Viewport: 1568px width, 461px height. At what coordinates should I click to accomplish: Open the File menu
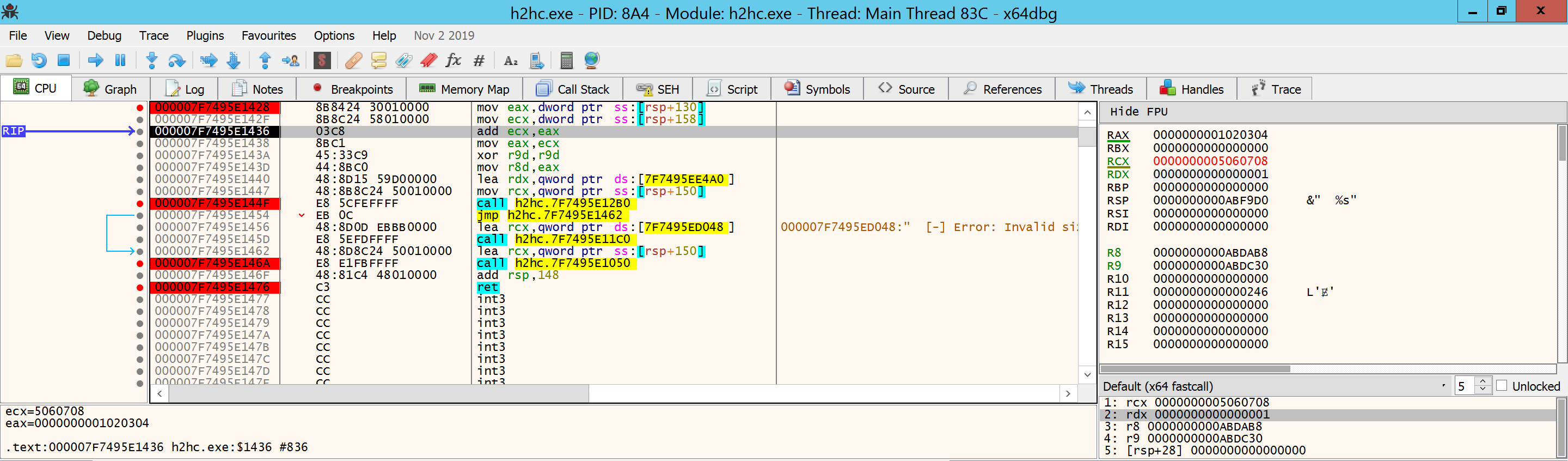tap(17, 35)
